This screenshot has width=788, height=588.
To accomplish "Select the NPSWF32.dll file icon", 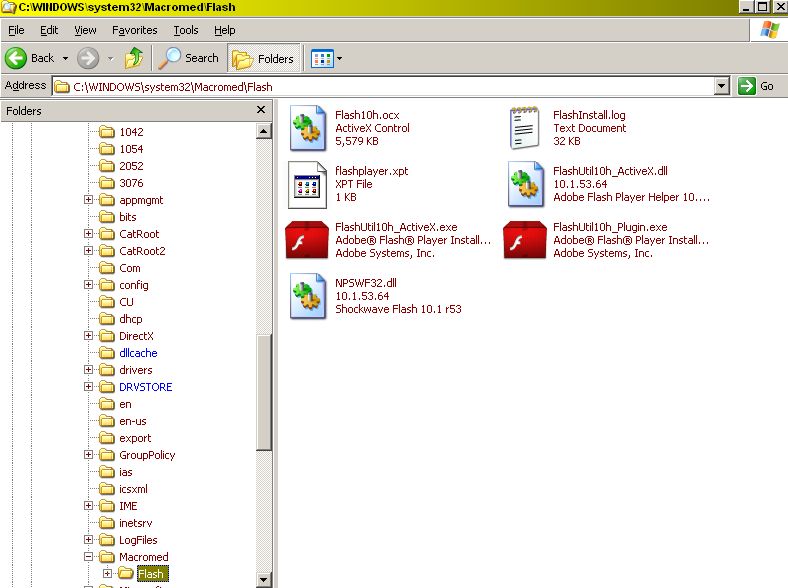I will pos(308,296).
